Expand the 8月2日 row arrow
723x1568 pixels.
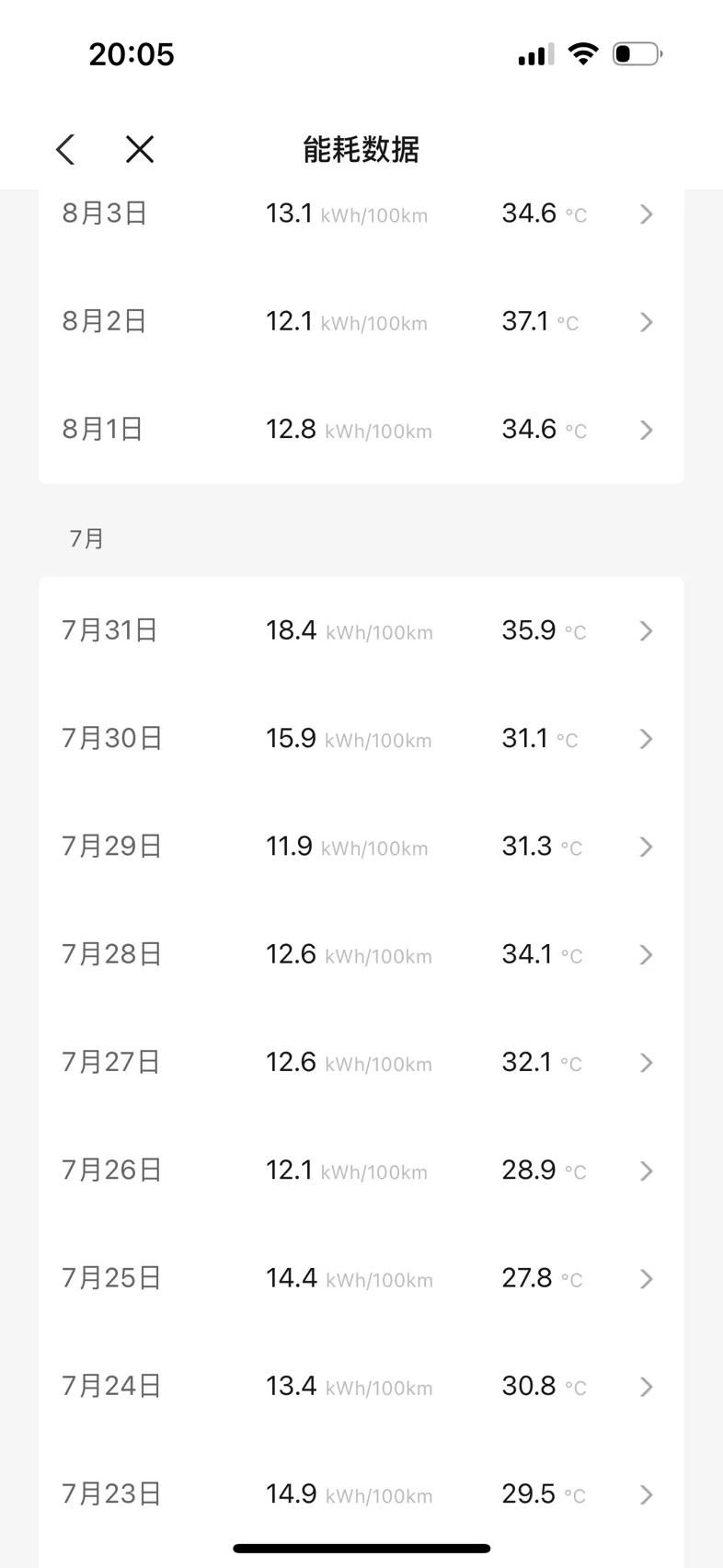click(x=647, y=322)
